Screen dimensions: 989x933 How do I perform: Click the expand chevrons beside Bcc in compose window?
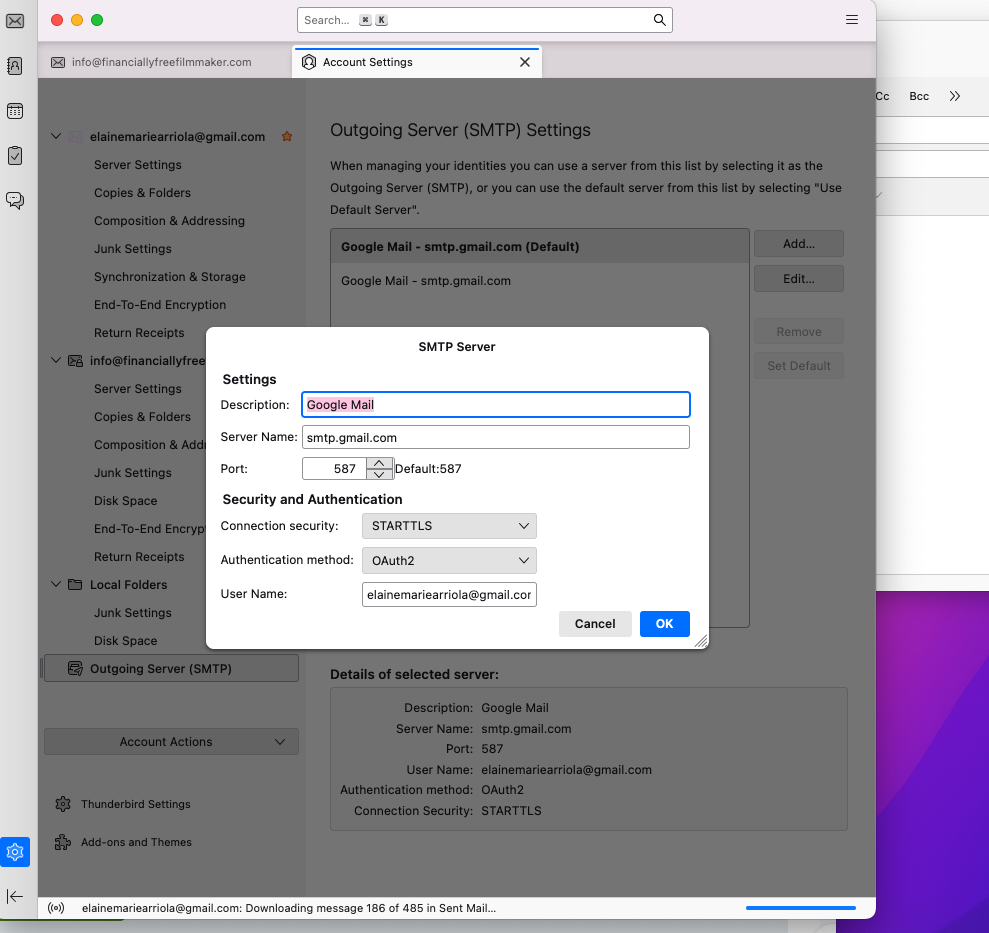(955, 96)
